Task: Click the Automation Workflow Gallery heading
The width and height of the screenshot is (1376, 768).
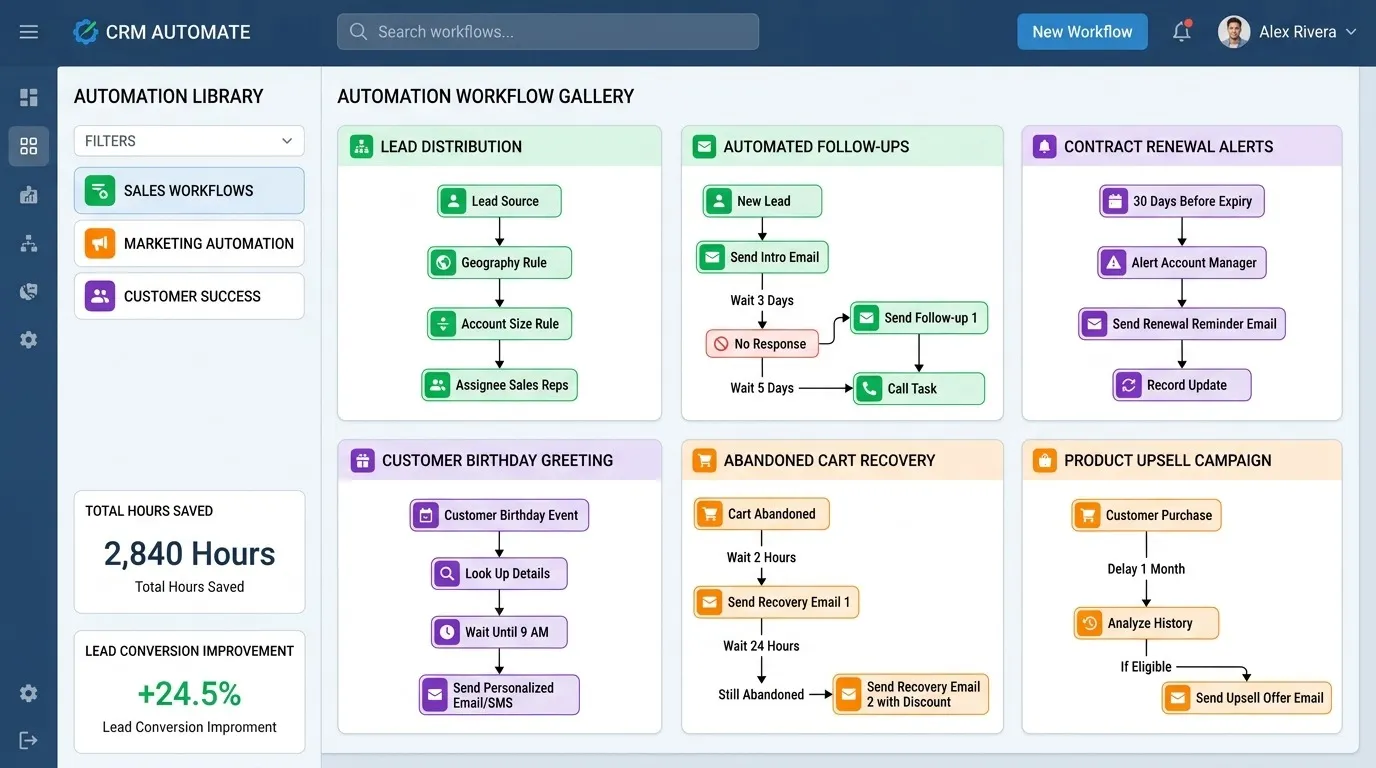Action: tap(486, 97)
